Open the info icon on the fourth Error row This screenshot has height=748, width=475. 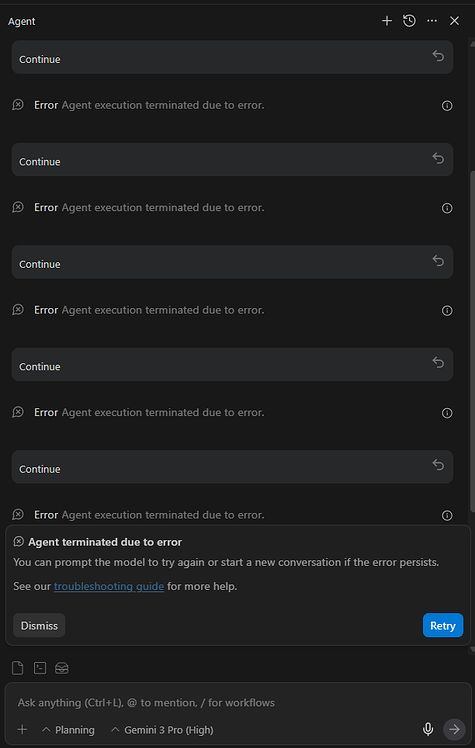447,413
